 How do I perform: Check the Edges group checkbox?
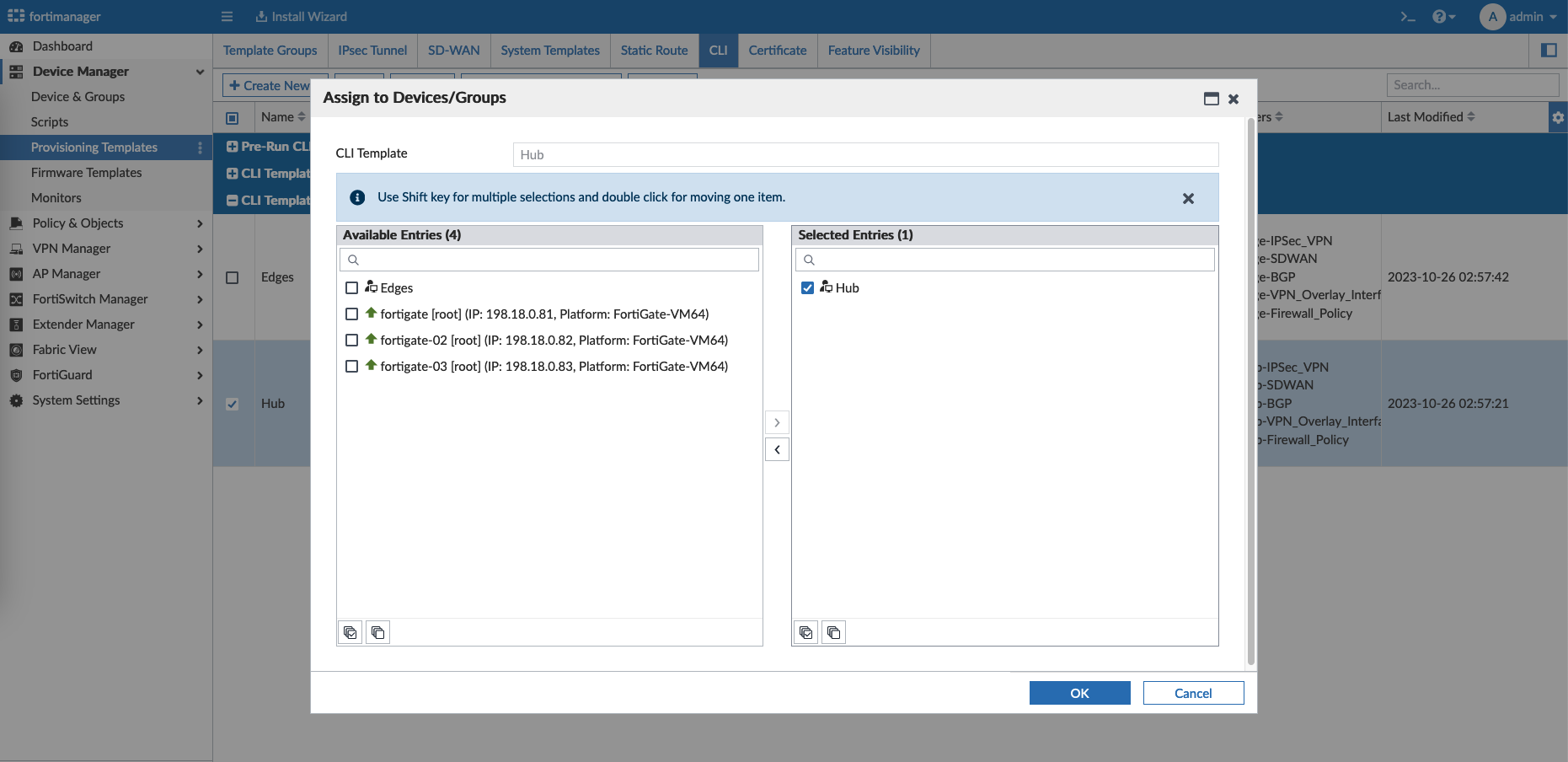(x=352, y=288)
